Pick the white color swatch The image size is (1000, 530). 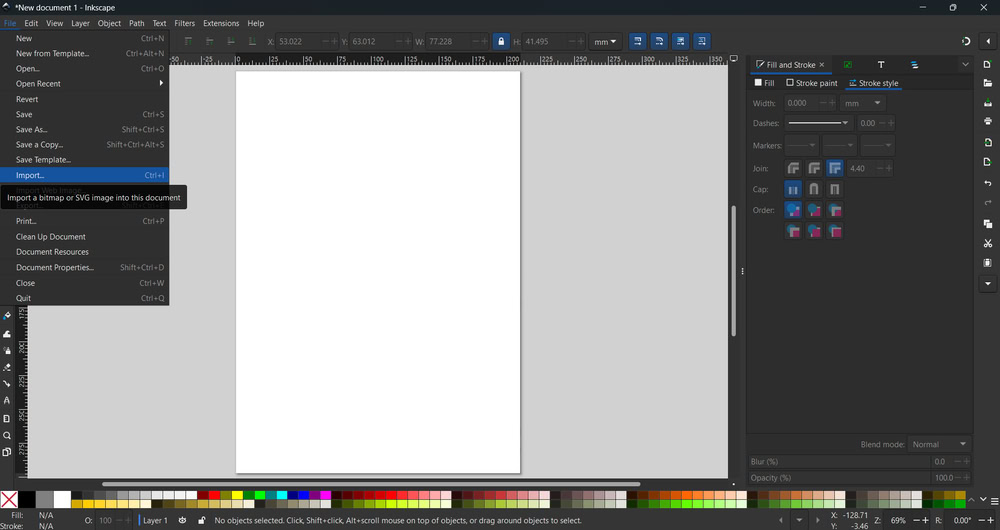point(62,499)
